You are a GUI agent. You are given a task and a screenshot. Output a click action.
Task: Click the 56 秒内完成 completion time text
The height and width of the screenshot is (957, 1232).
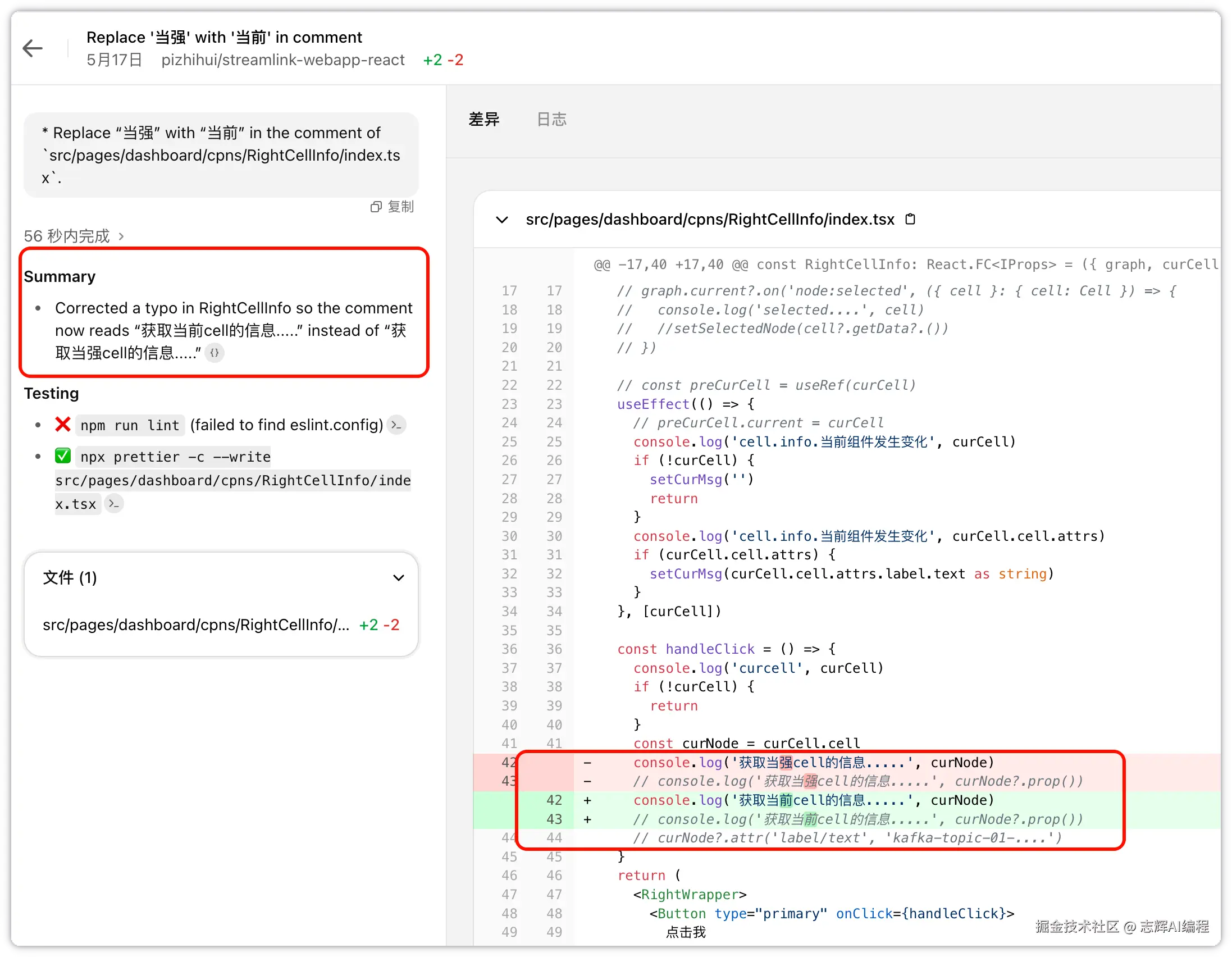tap(67, 236)
